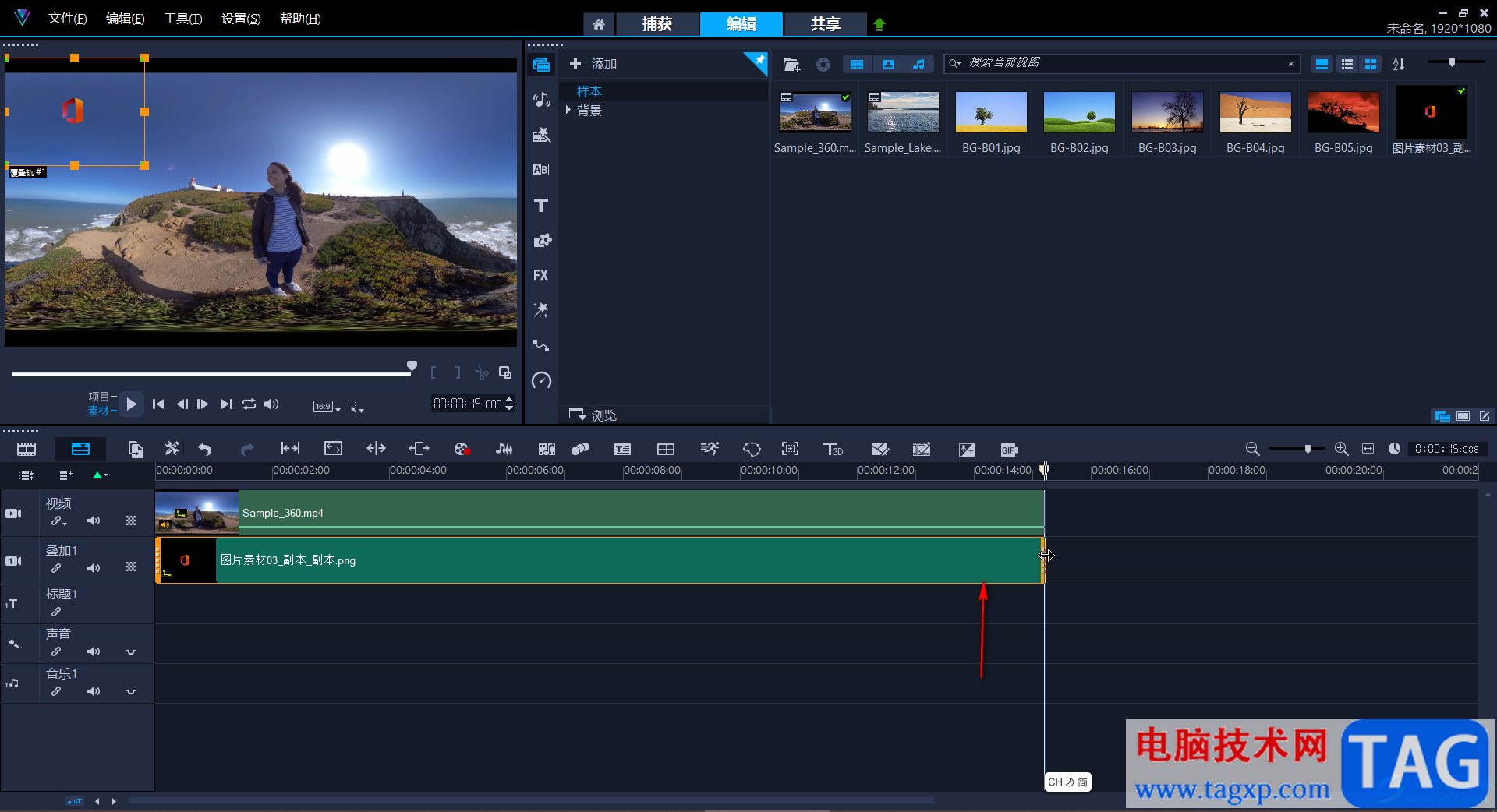This screenshot has width=1497, height=812.
Task: Open the Sound Mixer icon
Action: (504, 449)
